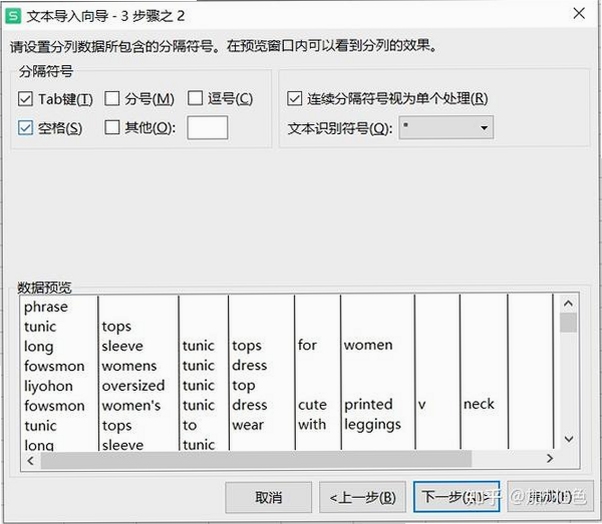Toggle the 空格(S) space delimiter checkbox
The width and height of the screenshot is (602, 524).
click(x=25, y=128)
